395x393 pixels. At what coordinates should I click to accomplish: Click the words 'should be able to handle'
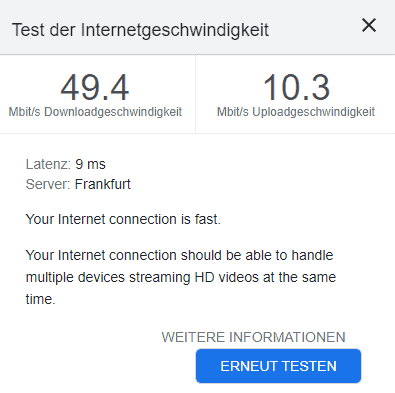click(x=257, y=255)
